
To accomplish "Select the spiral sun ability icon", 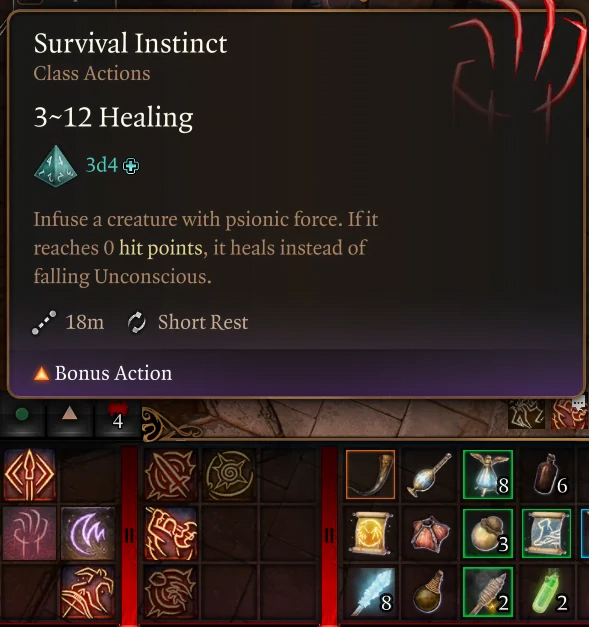I will coord(229,475).
